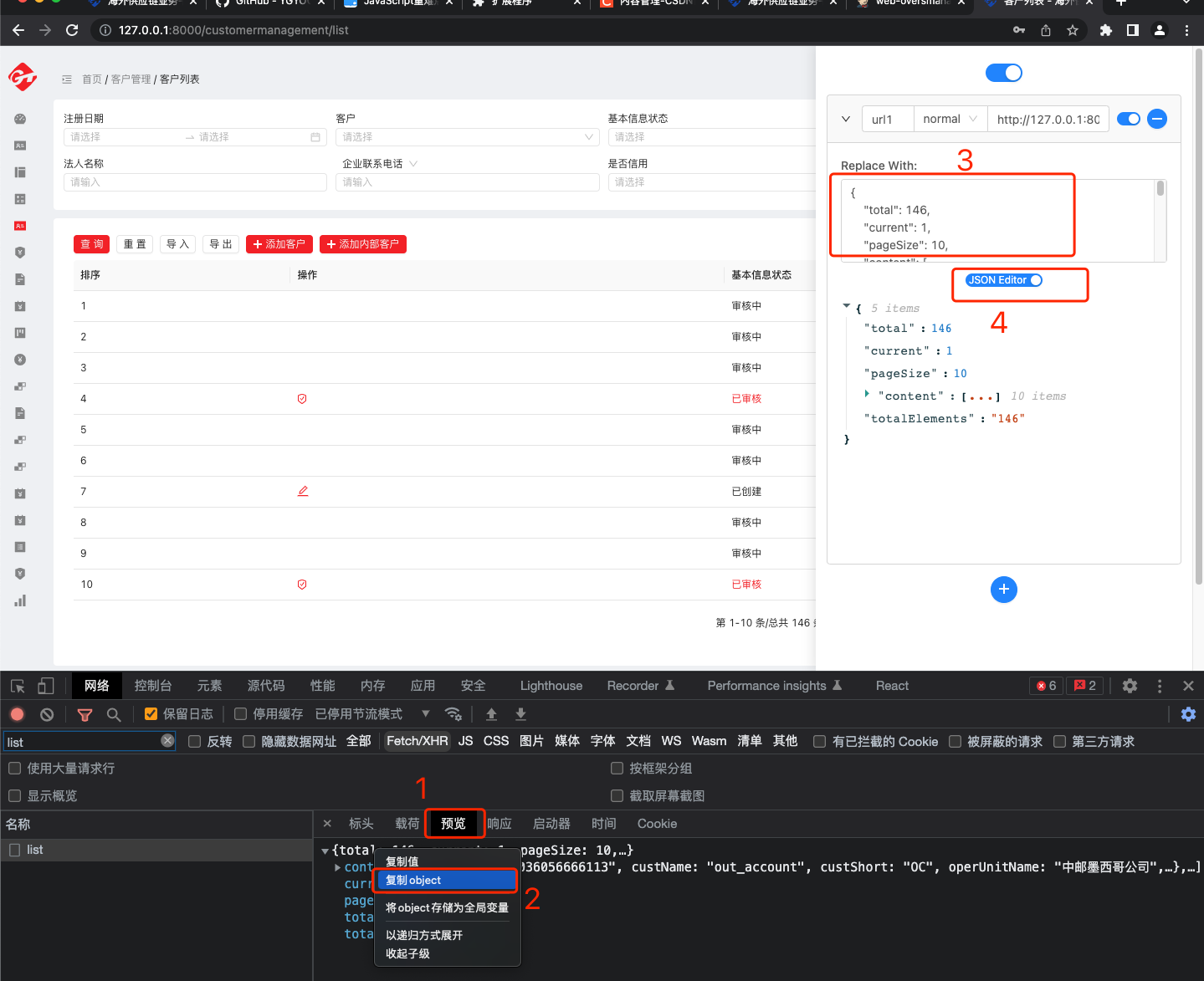The height and width of the screenshot is (981, 1204).
Task: Open the 预览 request tab
Action: tap(453, 824)
